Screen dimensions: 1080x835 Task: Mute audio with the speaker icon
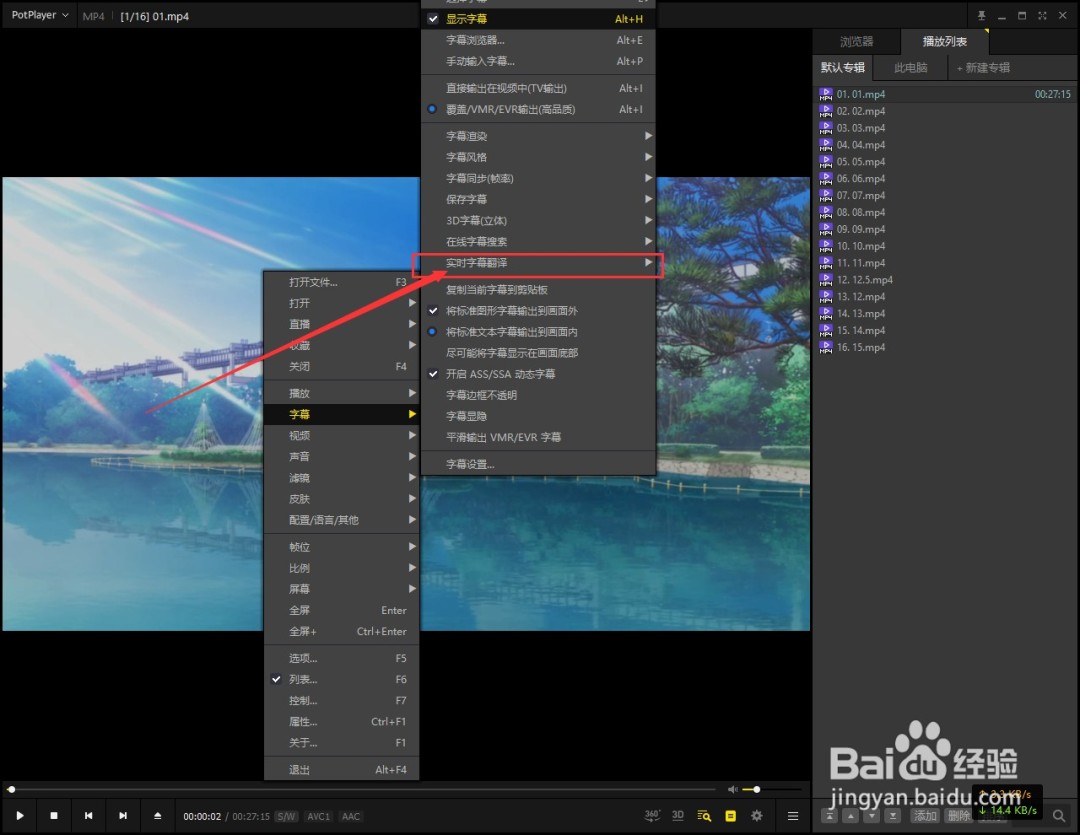point(732,790)
